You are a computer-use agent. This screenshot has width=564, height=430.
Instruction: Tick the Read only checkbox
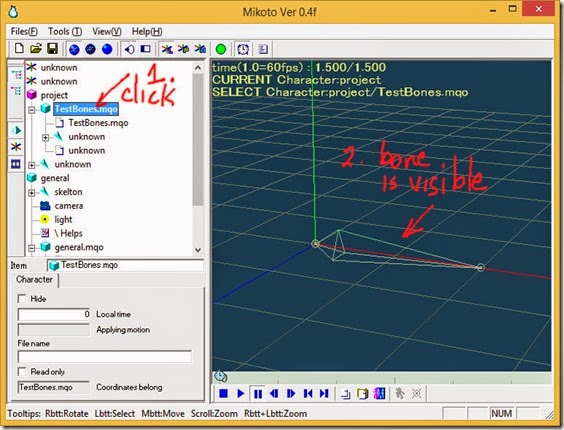point(22,371)
